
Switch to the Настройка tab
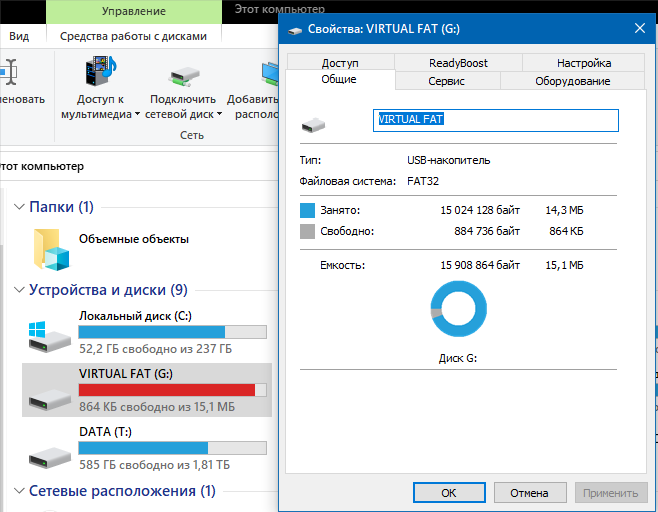tap(584, 63)
